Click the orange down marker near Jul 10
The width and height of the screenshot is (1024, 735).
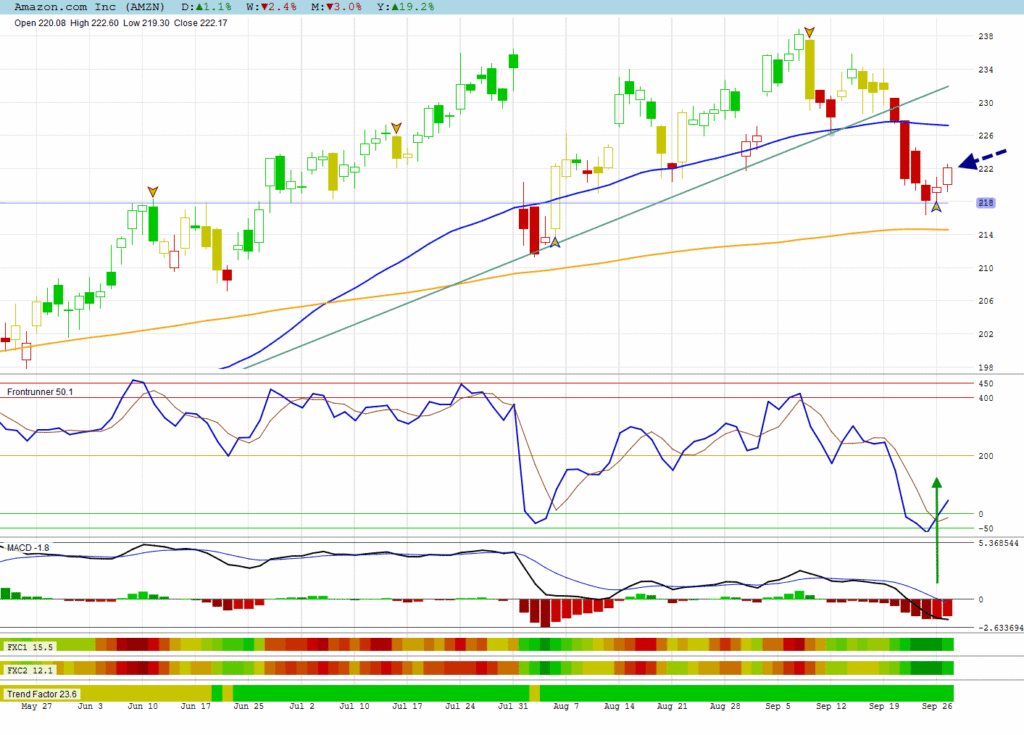coord(396,127)
